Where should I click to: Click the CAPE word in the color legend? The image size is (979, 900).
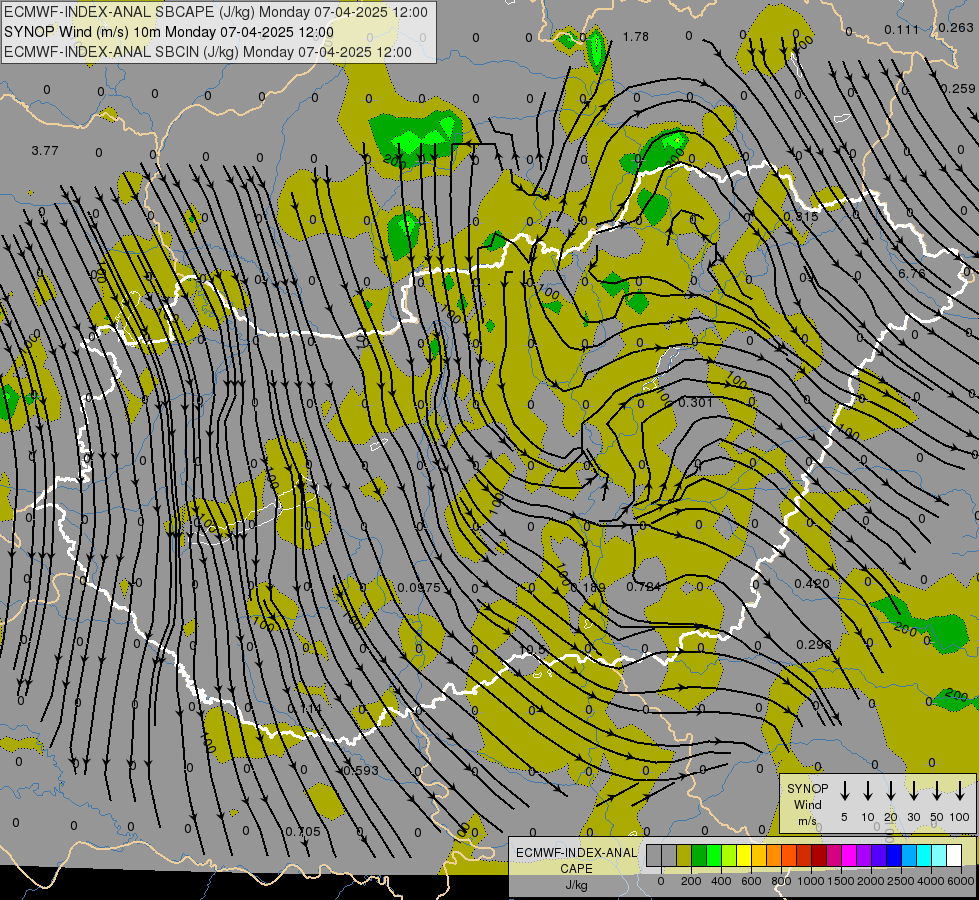click(x=576, y=869)
